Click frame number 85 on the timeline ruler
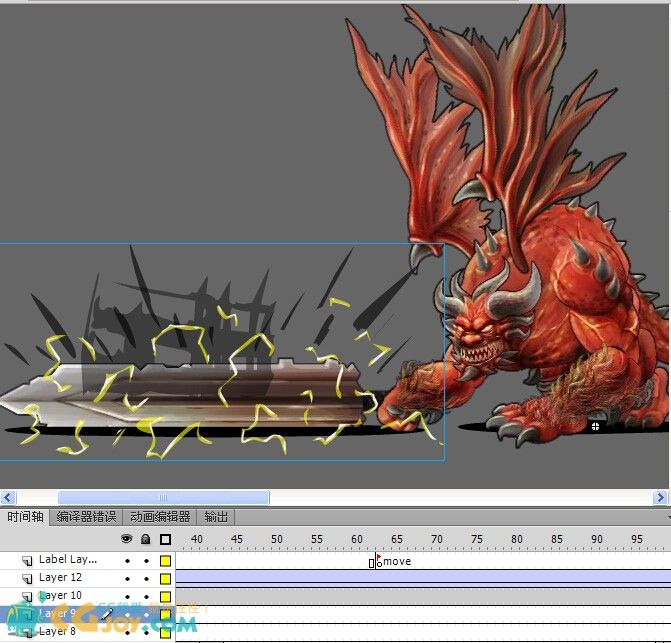Viewport: 671px width, 643px height. [557, 539]
